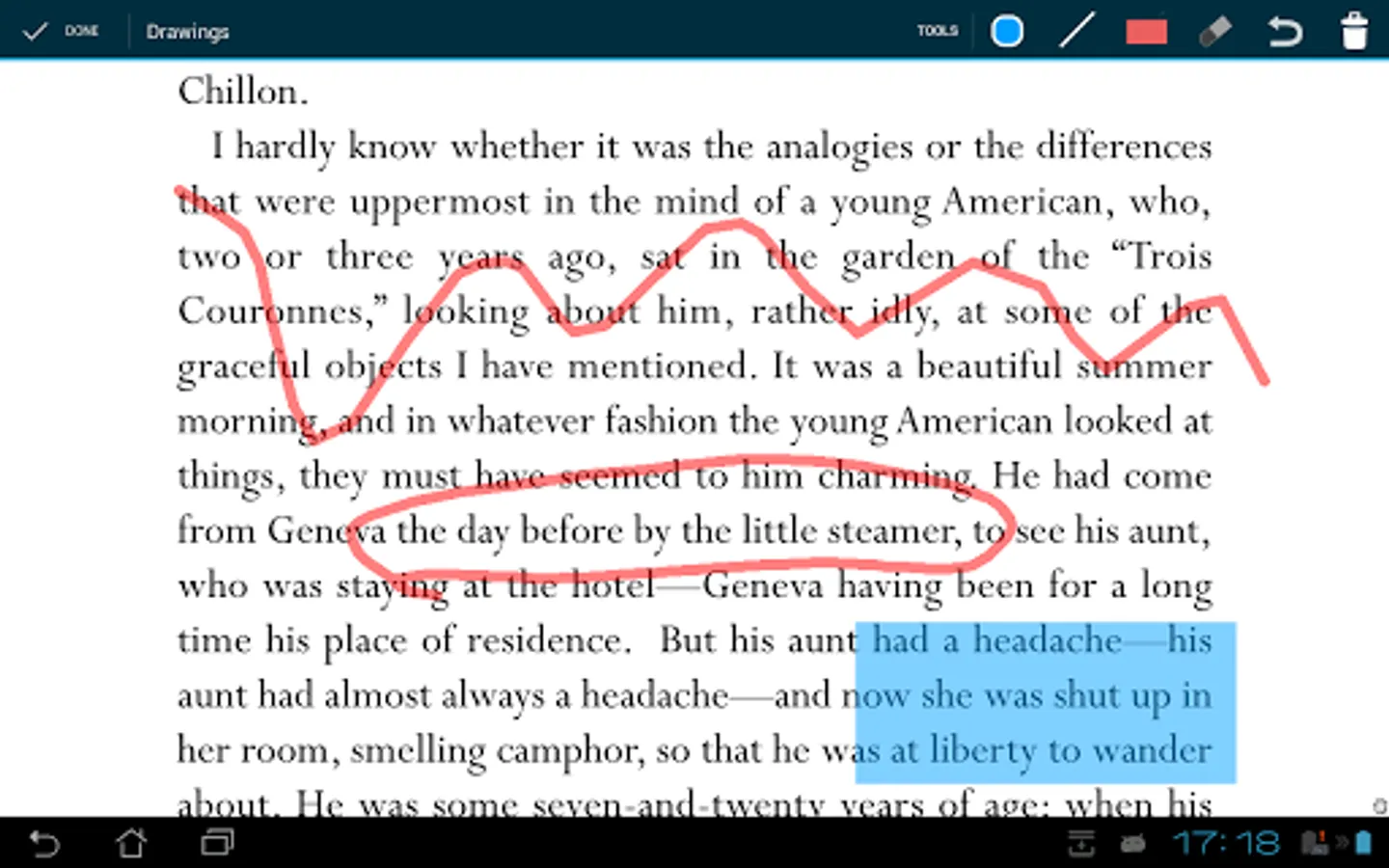Open the blue color picker swatch
This screenshot has width=1389, height=868.
(x=1007, y=31)
